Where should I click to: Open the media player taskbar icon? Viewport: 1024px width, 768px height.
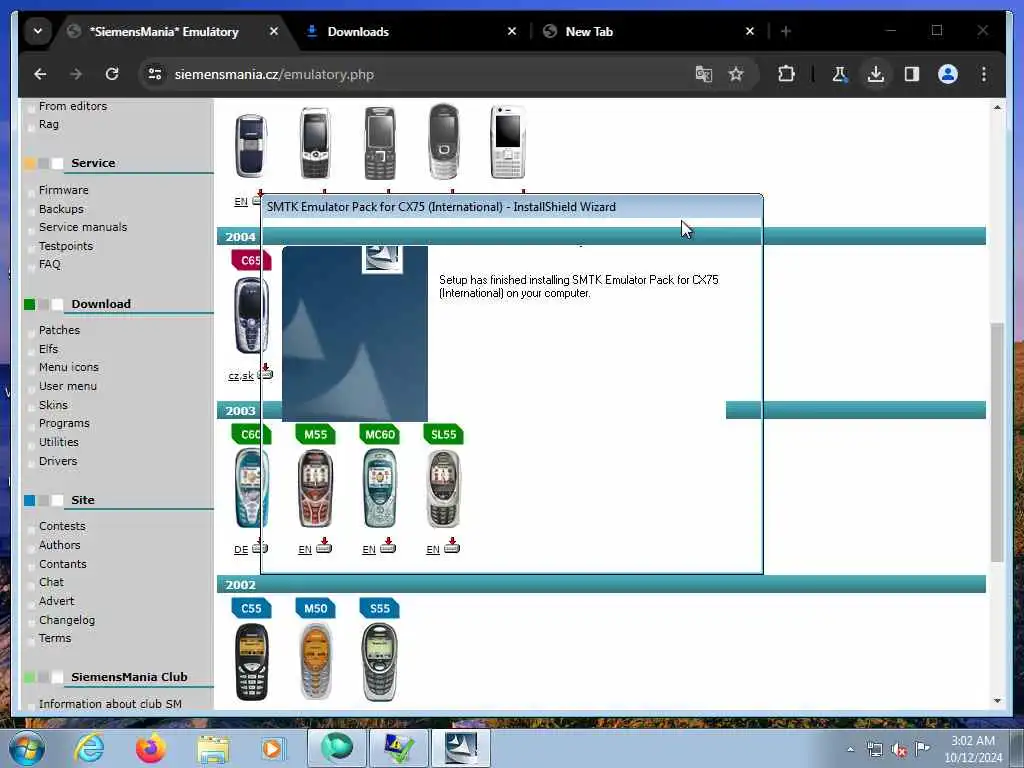pyautogui.click(x=272, y=748)
